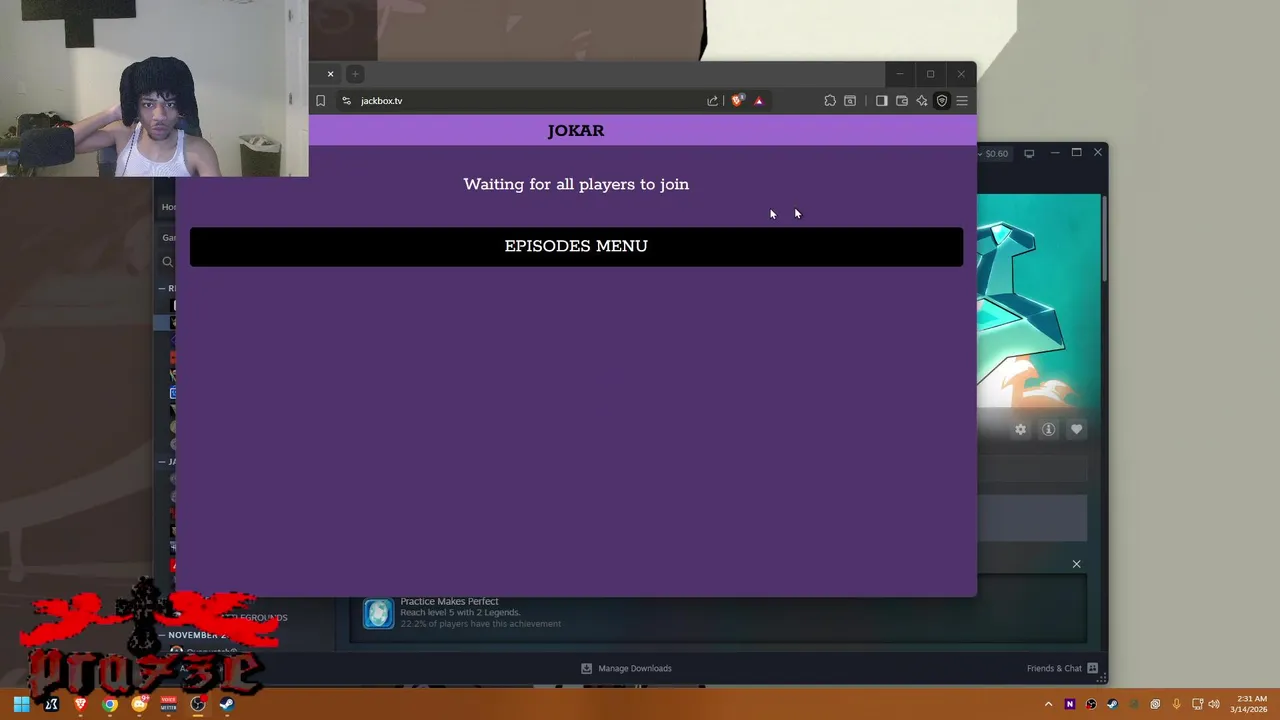The image size is (1280, 720).
Task: Open Google Chrome from the taskbar
Action: coord(110,704)
